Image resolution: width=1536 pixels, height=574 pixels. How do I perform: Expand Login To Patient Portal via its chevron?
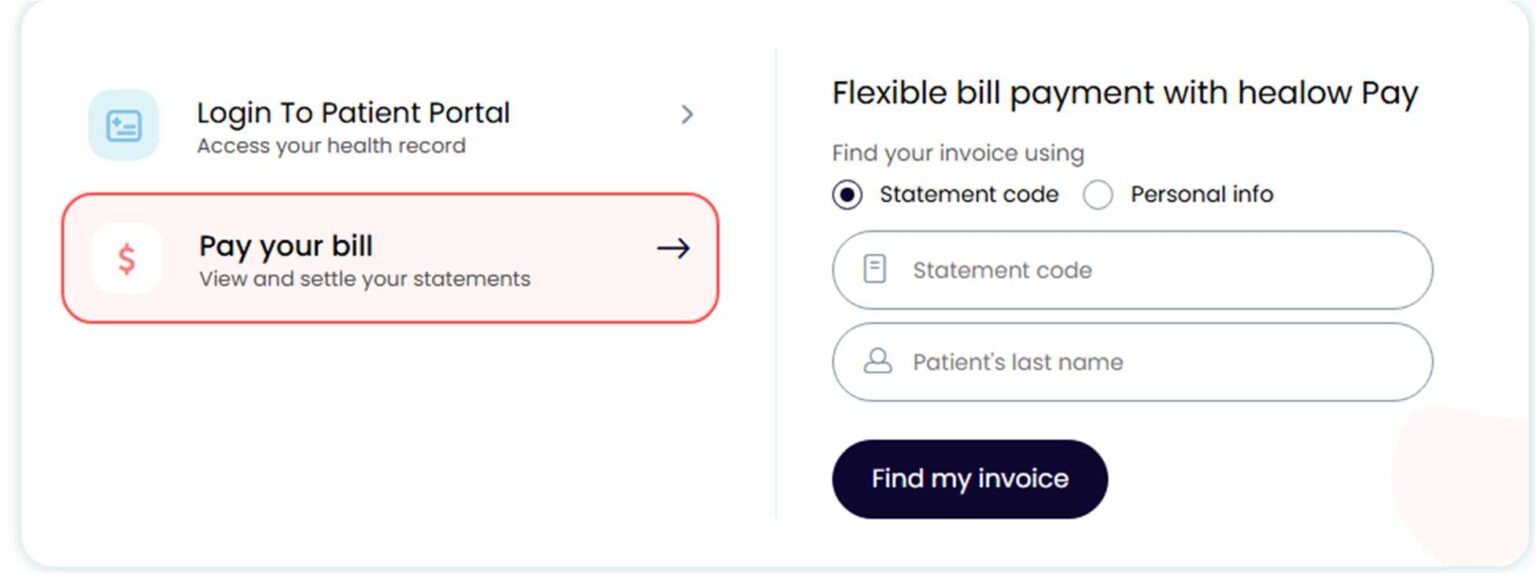tap(687, 115)
